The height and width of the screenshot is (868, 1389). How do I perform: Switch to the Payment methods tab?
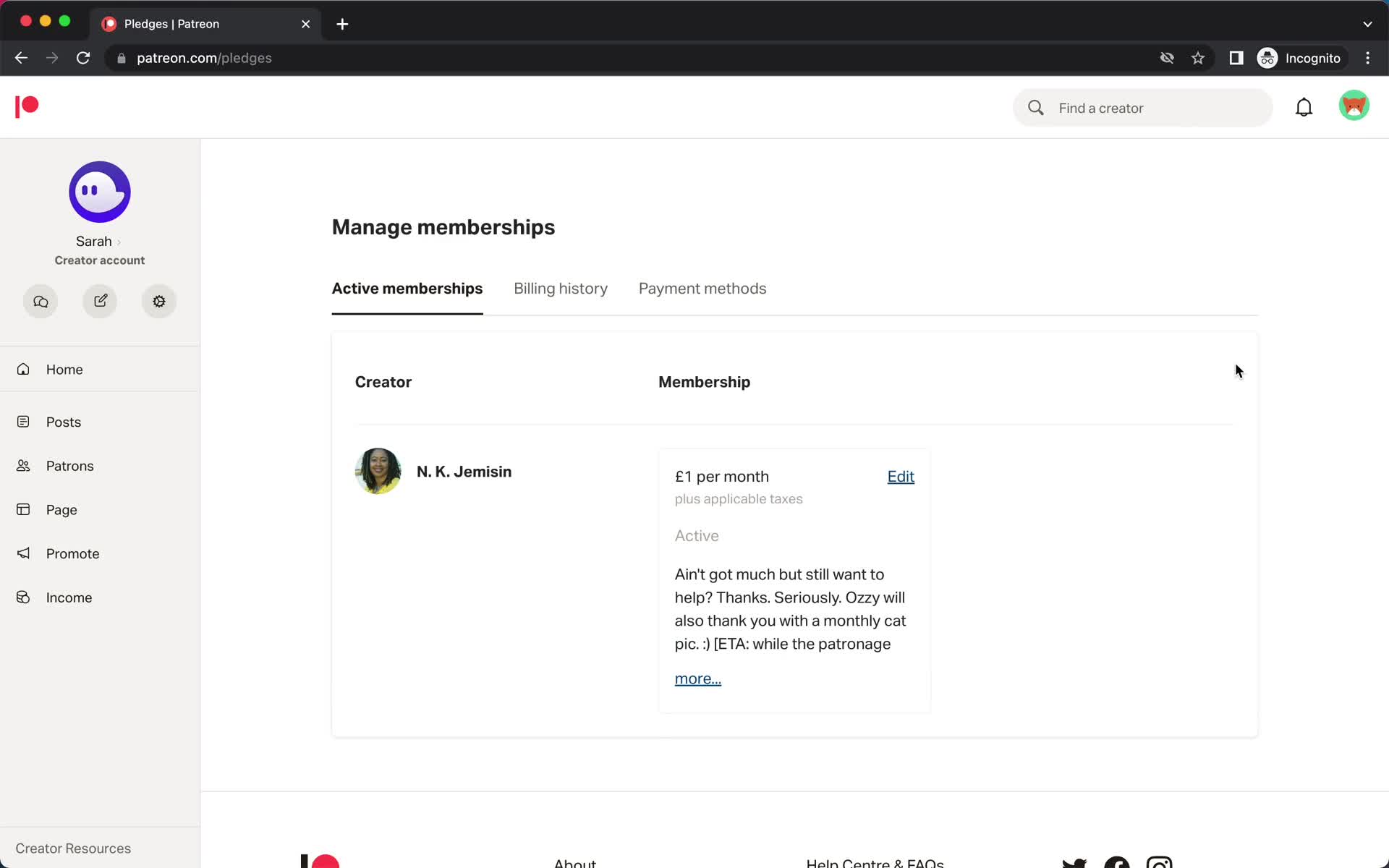point(702,289)
